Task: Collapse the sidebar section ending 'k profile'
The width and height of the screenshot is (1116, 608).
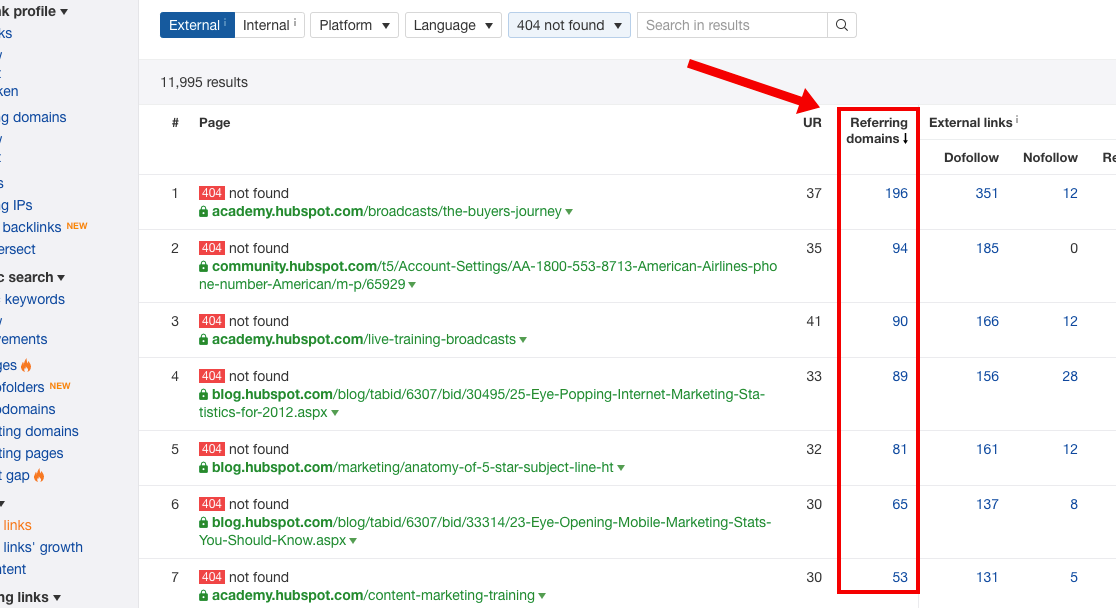Action: (34, 11)
